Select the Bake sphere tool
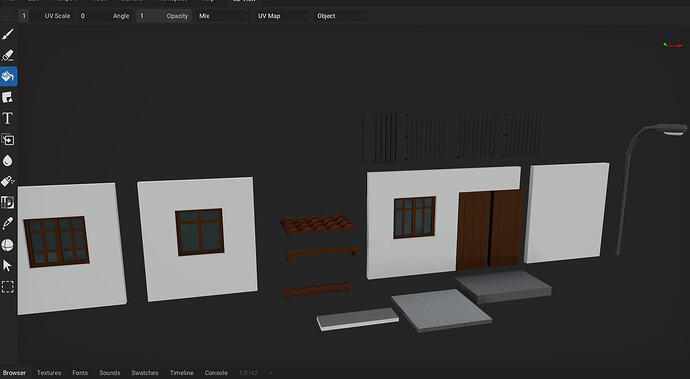This screenshot has height=379, width=690. click(8, 245)
